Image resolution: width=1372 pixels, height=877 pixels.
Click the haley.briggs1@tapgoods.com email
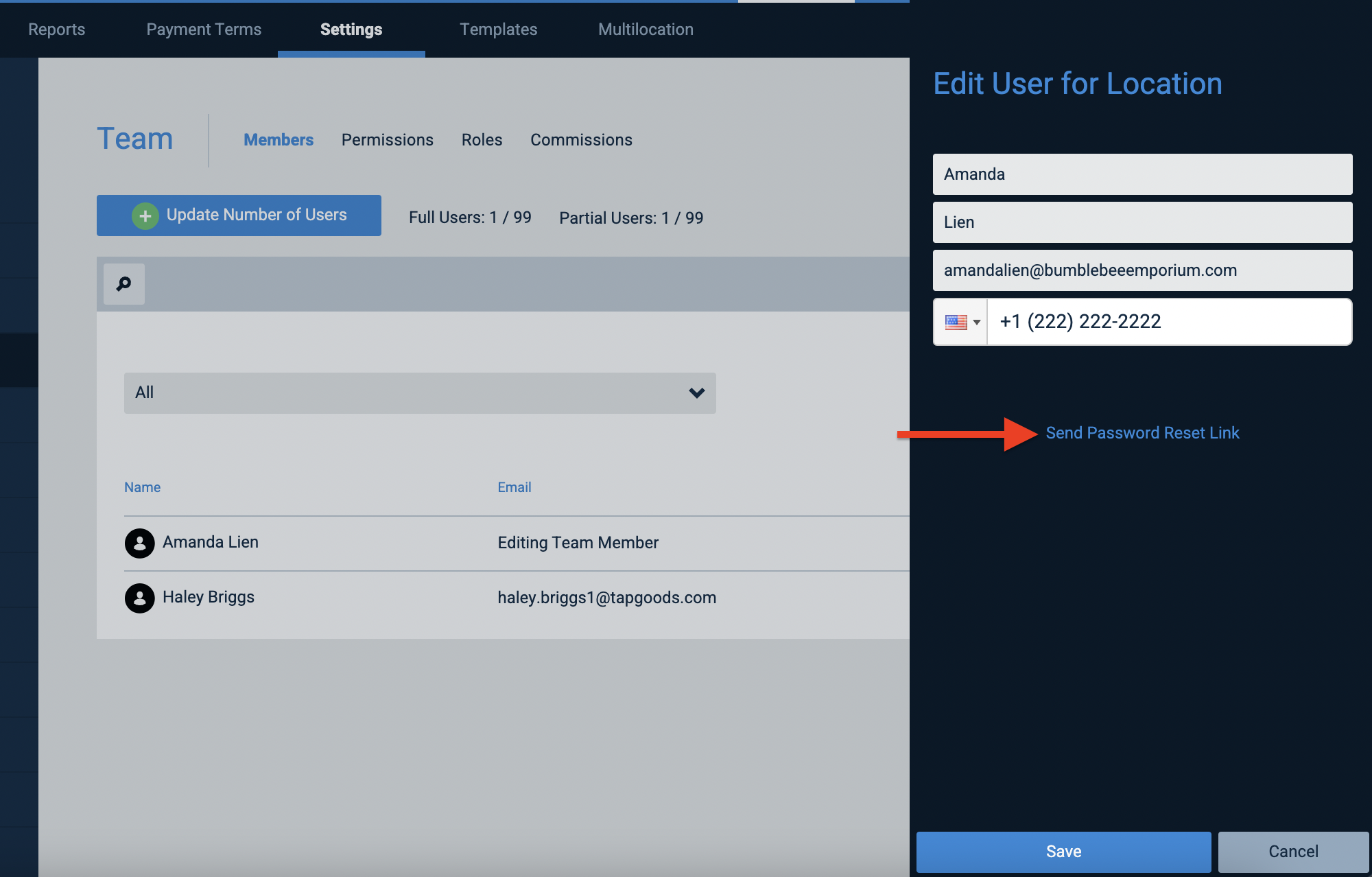tap(607, 598)
